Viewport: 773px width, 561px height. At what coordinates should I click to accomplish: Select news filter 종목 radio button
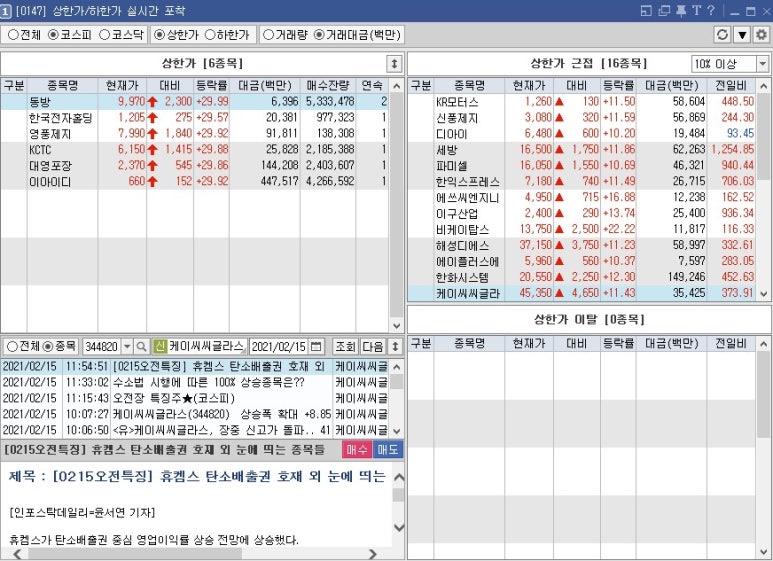click(x=48, y=347)
